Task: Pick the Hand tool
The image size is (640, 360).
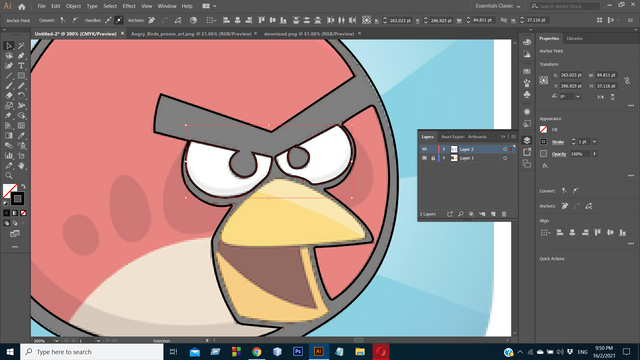Action: click(x=21, y=166)
